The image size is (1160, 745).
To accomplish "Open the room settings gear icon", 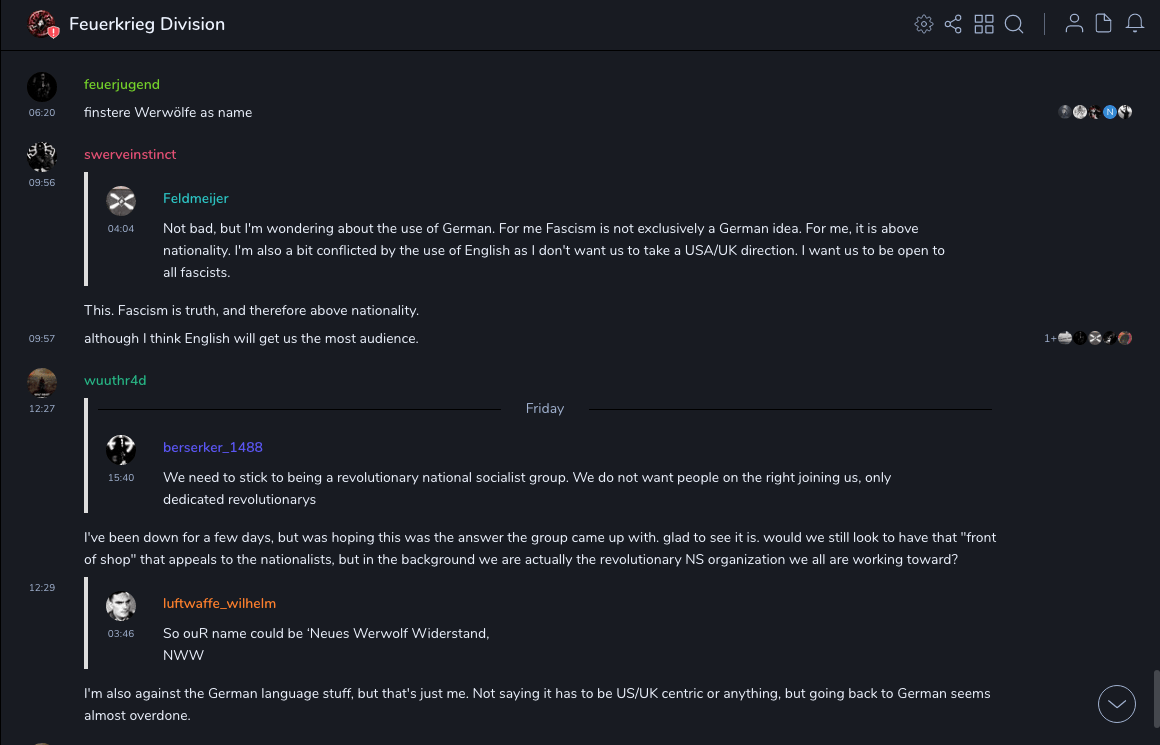I will pyautogui.click(x=924, y=24).
